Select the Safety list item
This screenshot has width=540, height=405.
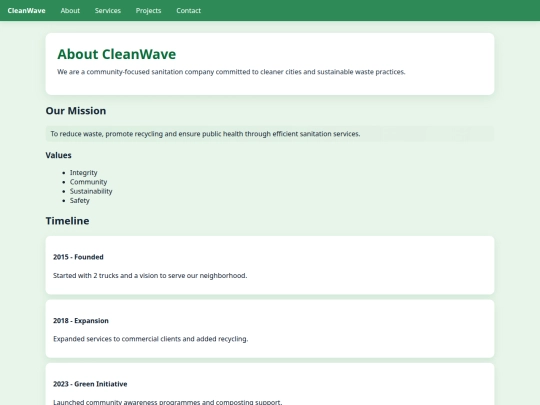pyautogui.click(x=80, y=200)
